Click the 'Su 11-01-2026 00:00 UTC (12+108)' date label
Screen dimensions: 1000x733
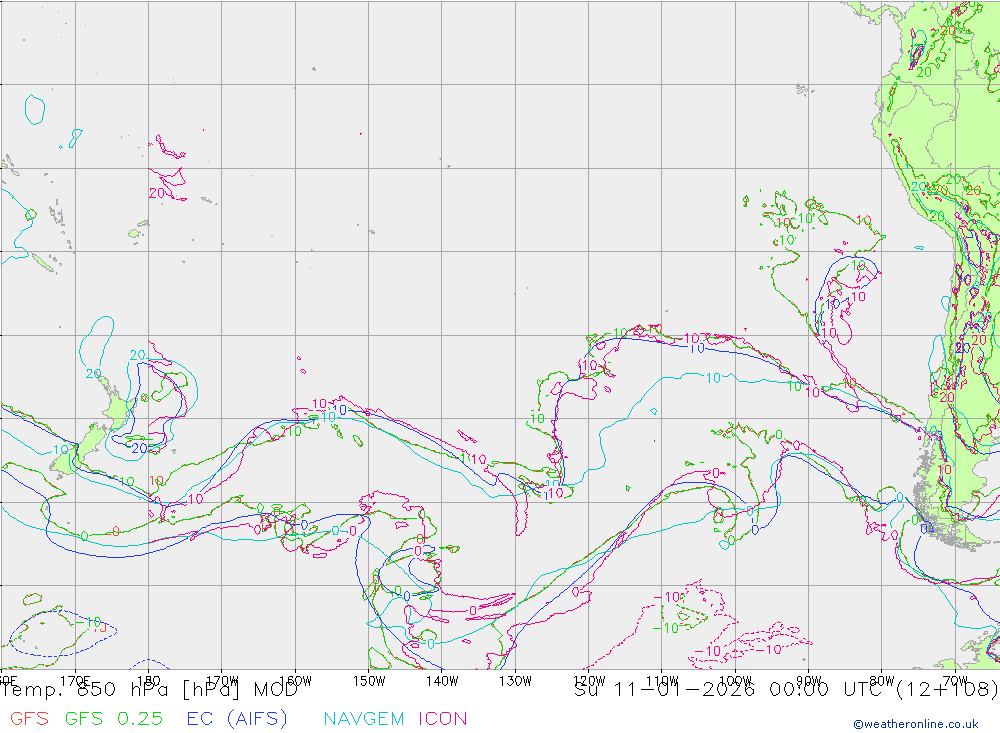[786, 690]
